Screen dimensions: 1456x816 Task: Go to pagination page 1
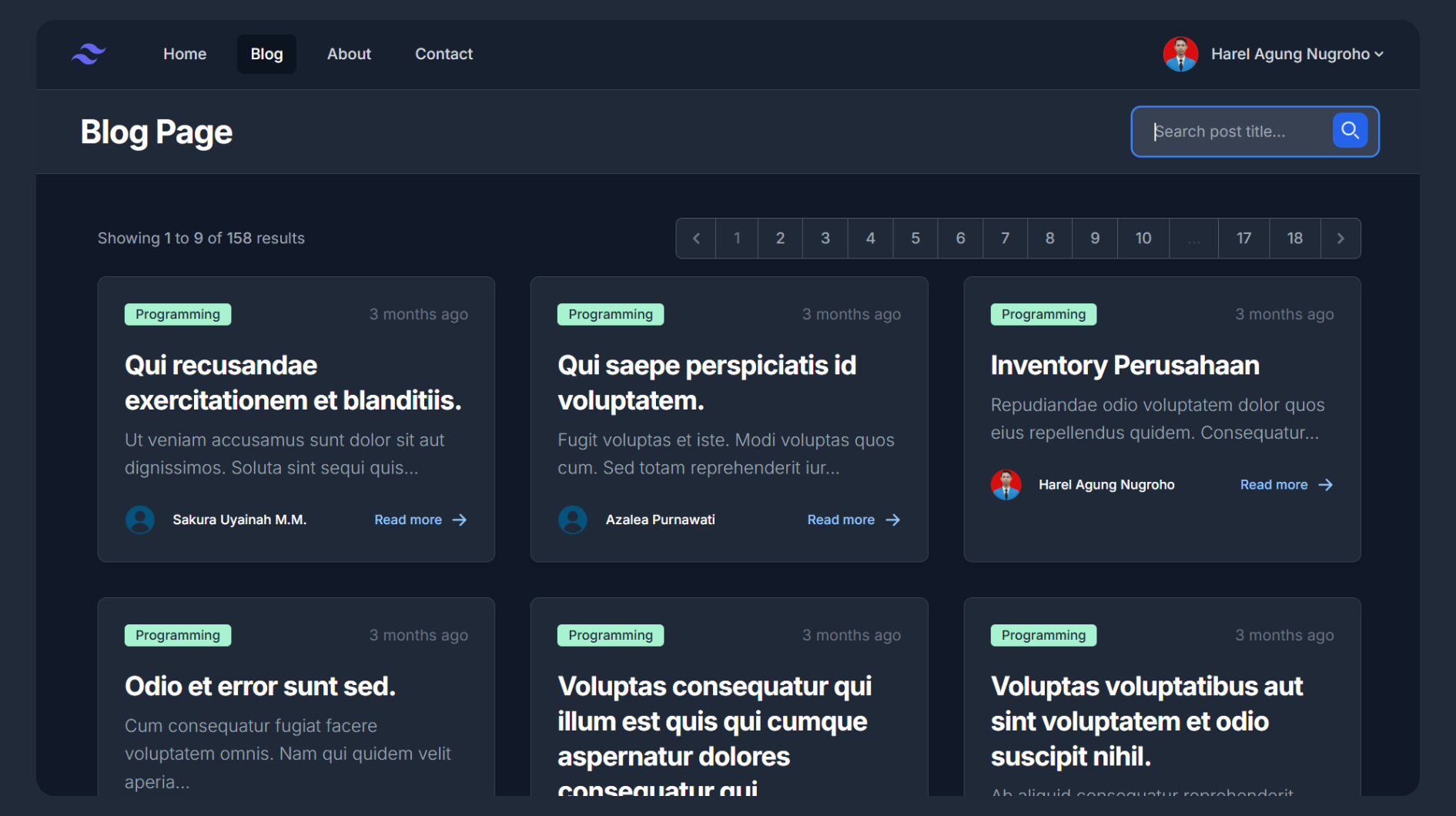tap(737, 239)
